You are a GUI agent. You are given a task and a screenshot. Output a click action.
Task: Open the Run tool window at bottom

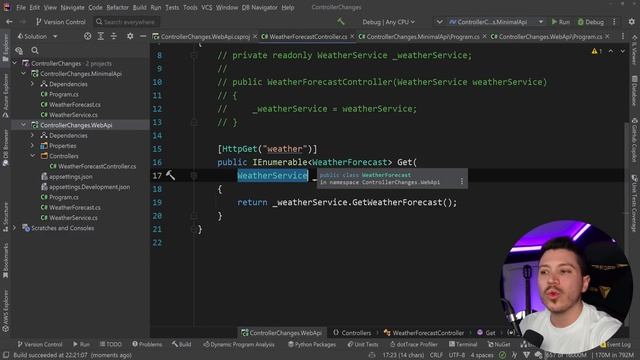coord(81,344)
